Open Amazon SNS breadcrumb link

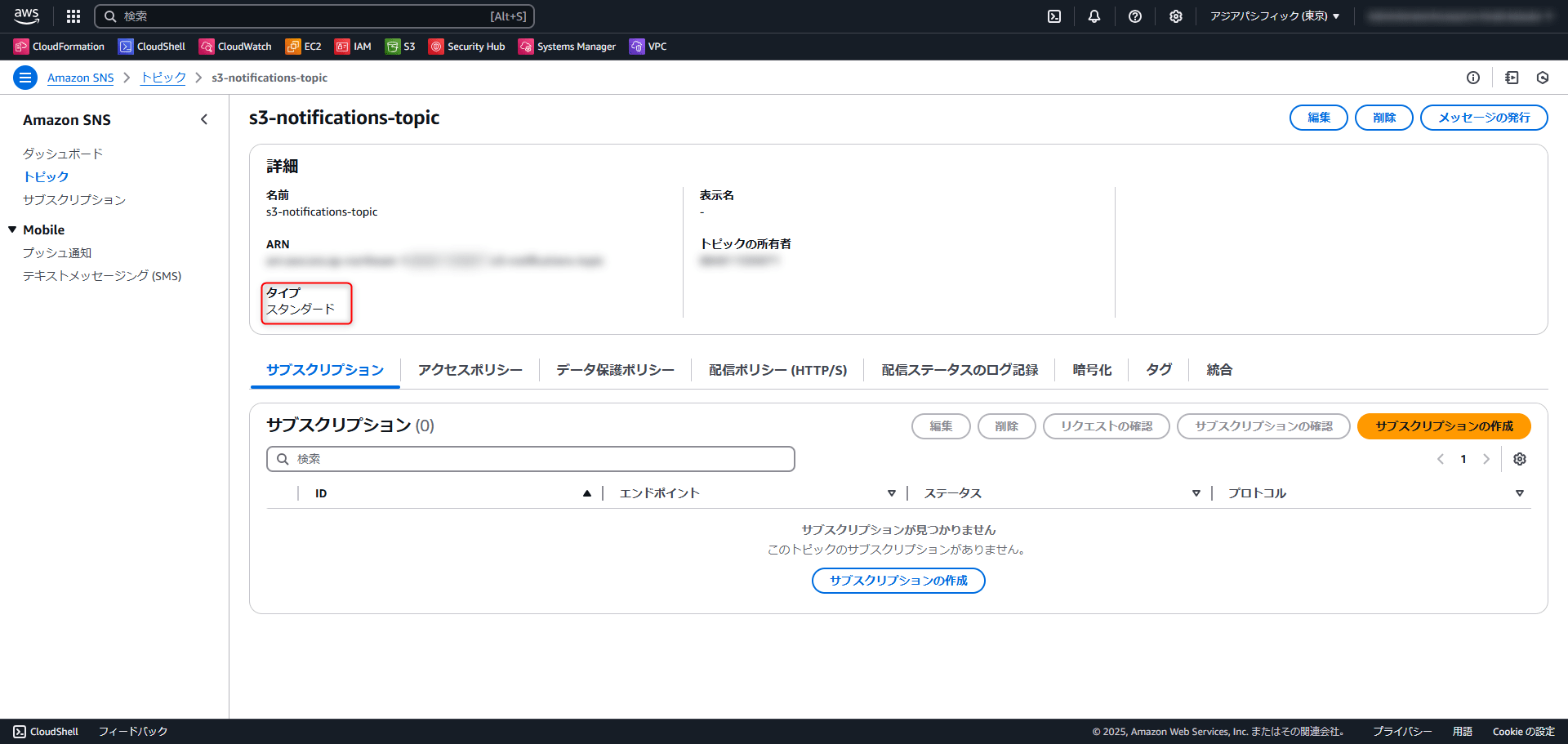coord(80,78)
